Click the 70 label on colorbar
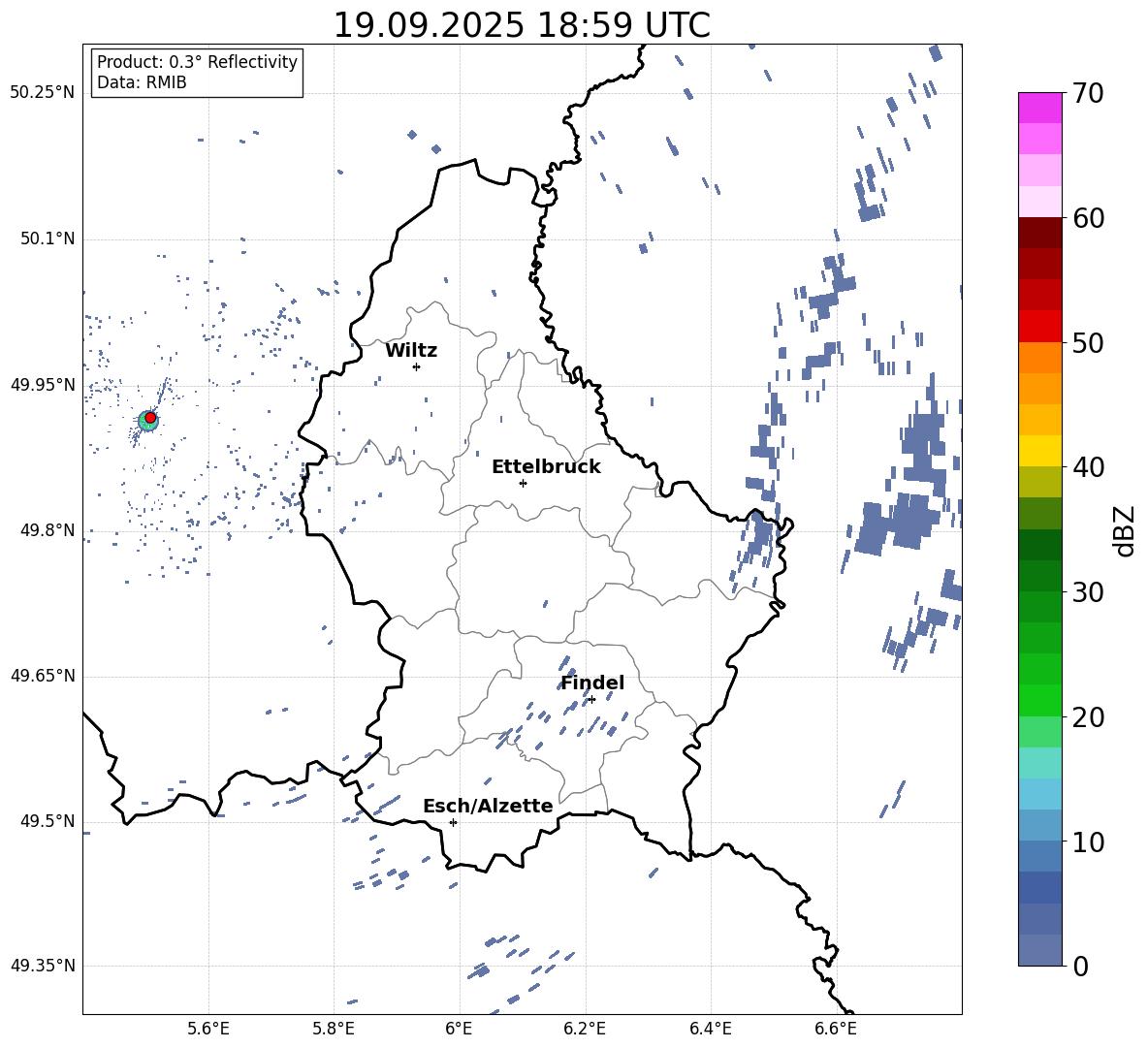The height and width of the screenshot is (1048, 1148). pos(1088,94)
